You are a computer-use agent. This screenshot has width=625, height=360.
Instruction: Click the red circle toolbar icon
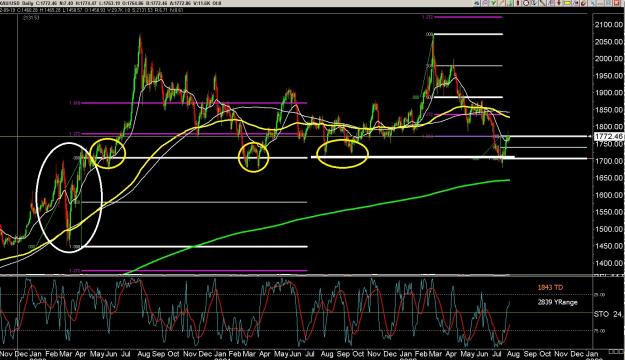pyautogui.click(x=526, y=3)
